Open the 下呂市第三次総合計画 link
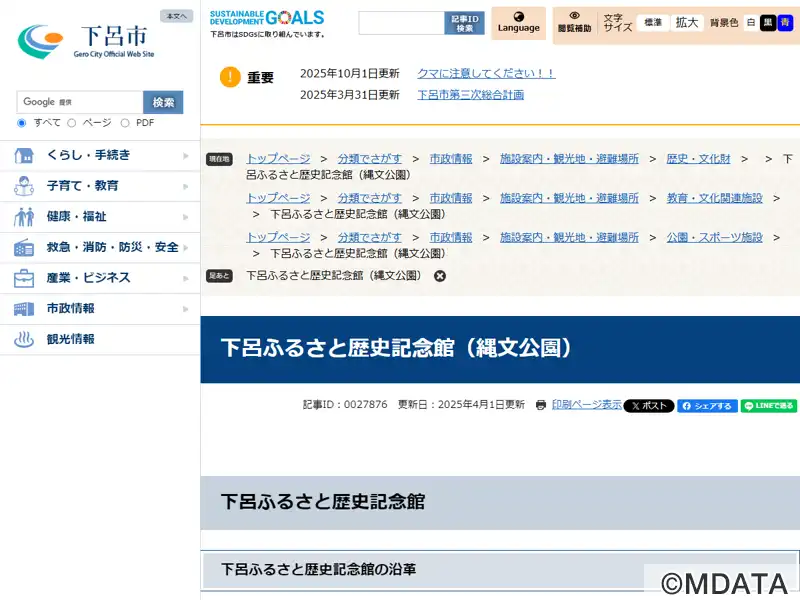Viewport: 800px width, 600px height. 470,95
